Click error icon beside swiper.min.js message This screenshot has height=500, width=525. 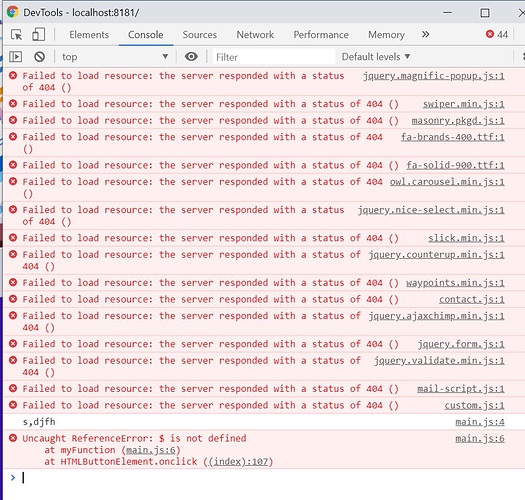(x=13, y=104)
